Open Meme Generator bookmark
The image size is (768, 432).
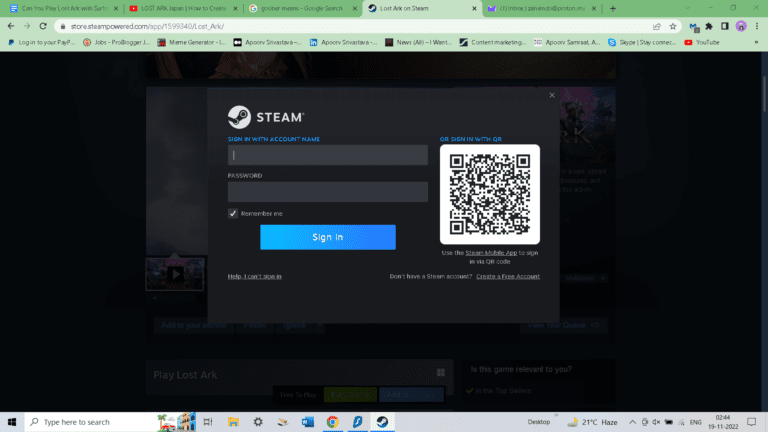point(192,43)
